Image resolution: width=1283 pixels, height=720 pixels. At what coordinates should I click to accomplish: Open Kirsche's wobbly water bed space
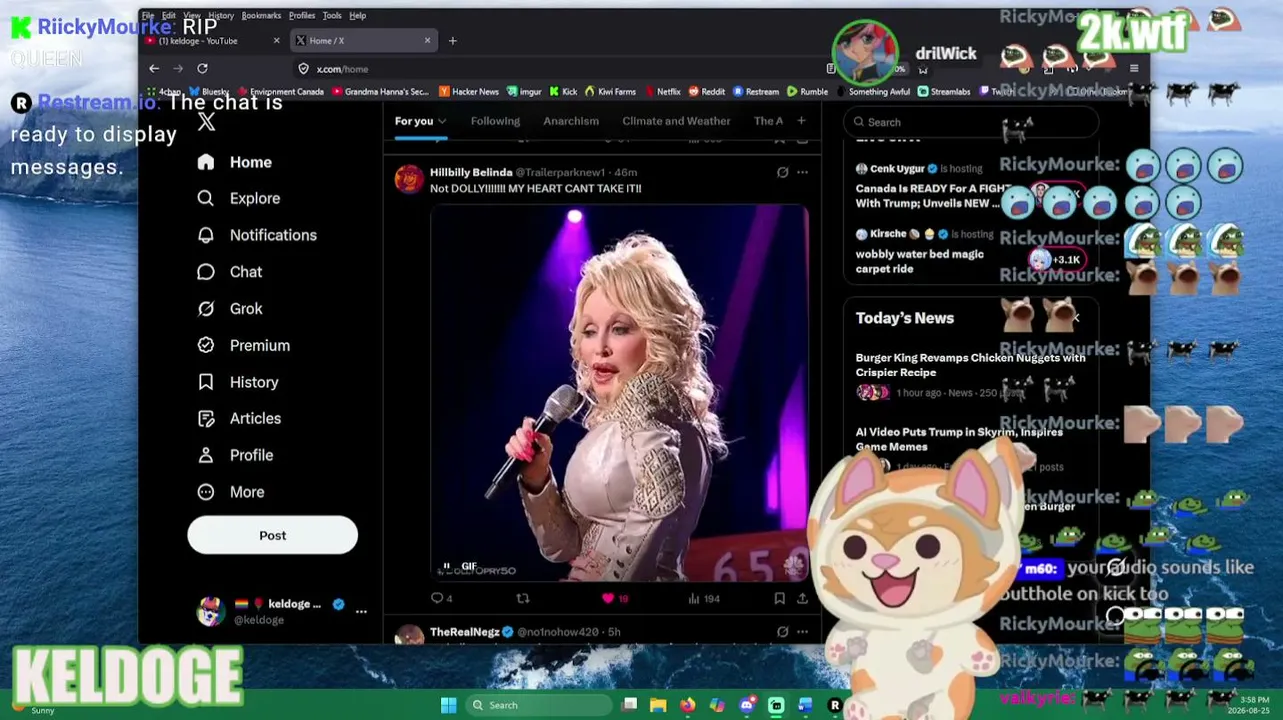click(919, 261)
